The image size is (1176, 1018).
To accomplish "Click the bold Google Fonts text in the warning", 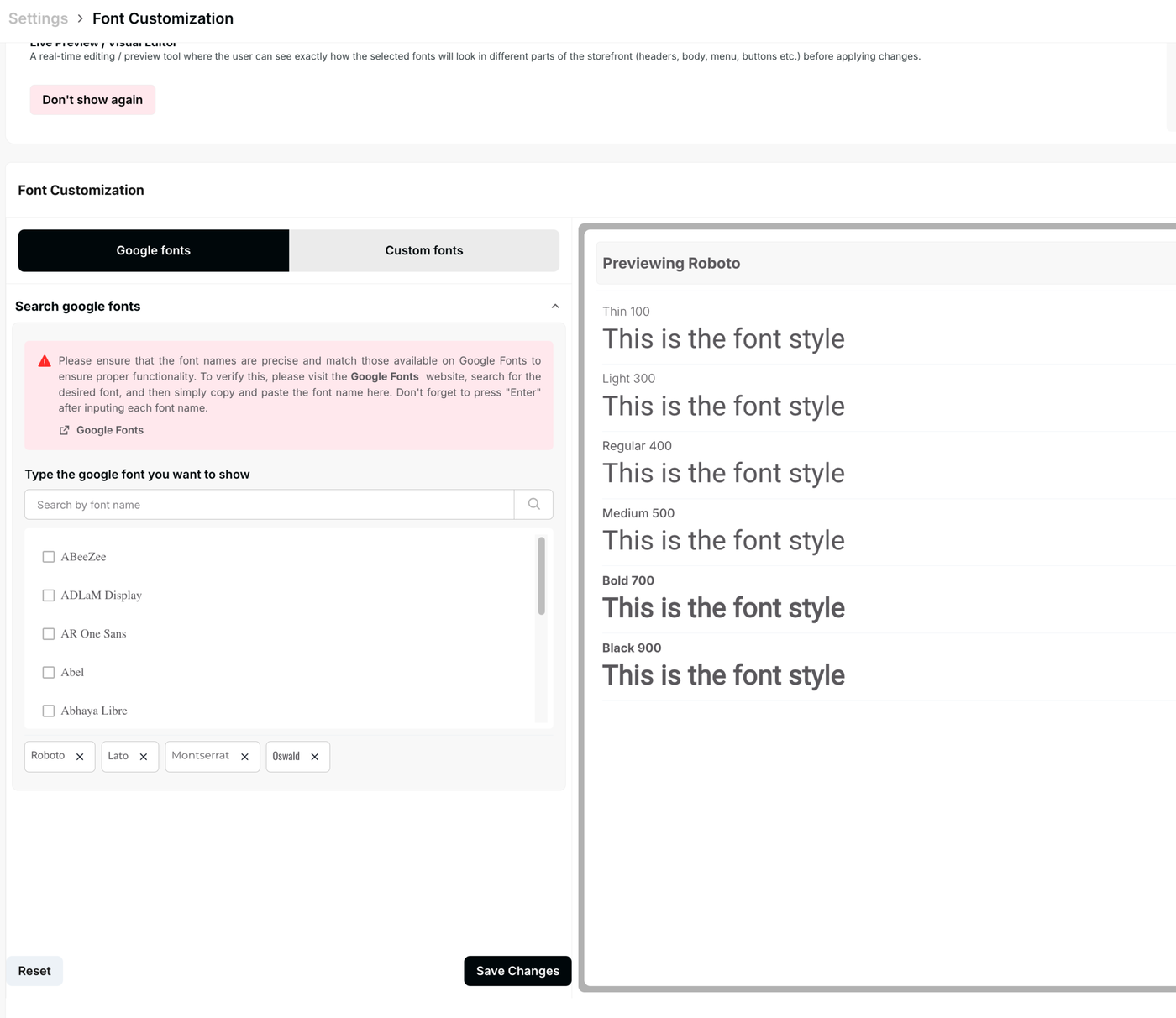I will [385, 376].
